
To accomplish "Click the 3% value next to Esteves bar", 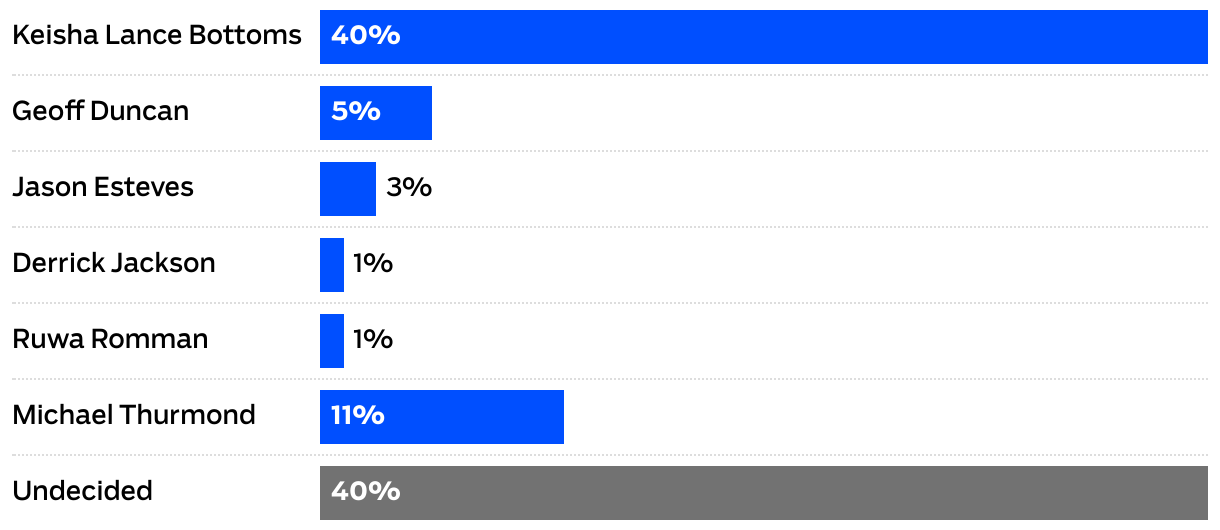I will pyautogui.click(x=408, y=187).
